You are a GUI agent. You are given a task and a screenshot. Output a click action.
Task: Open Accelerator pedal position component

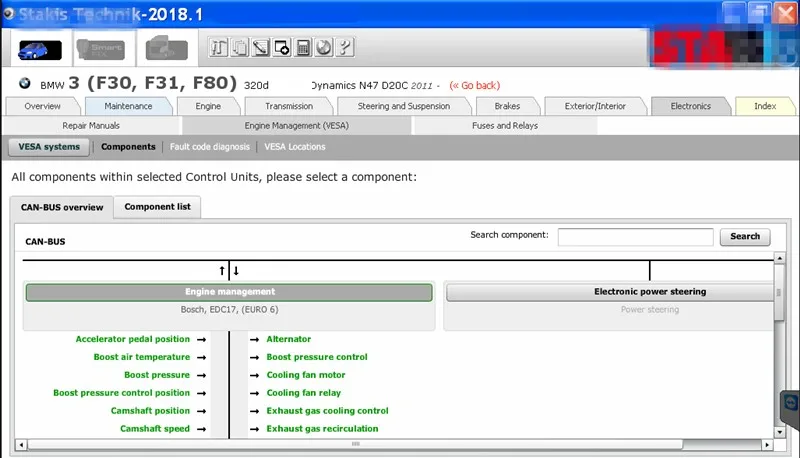(x=133, y=339)
